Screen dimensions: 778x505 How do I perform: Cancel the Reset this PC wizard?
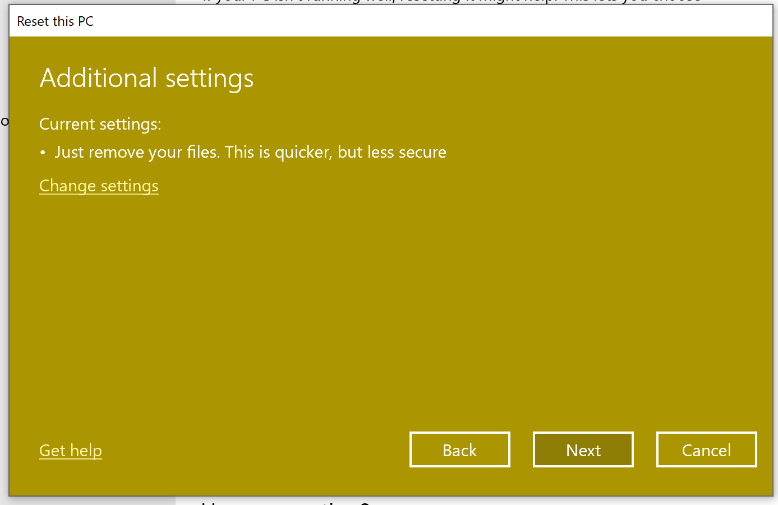[x=706, y=450]
